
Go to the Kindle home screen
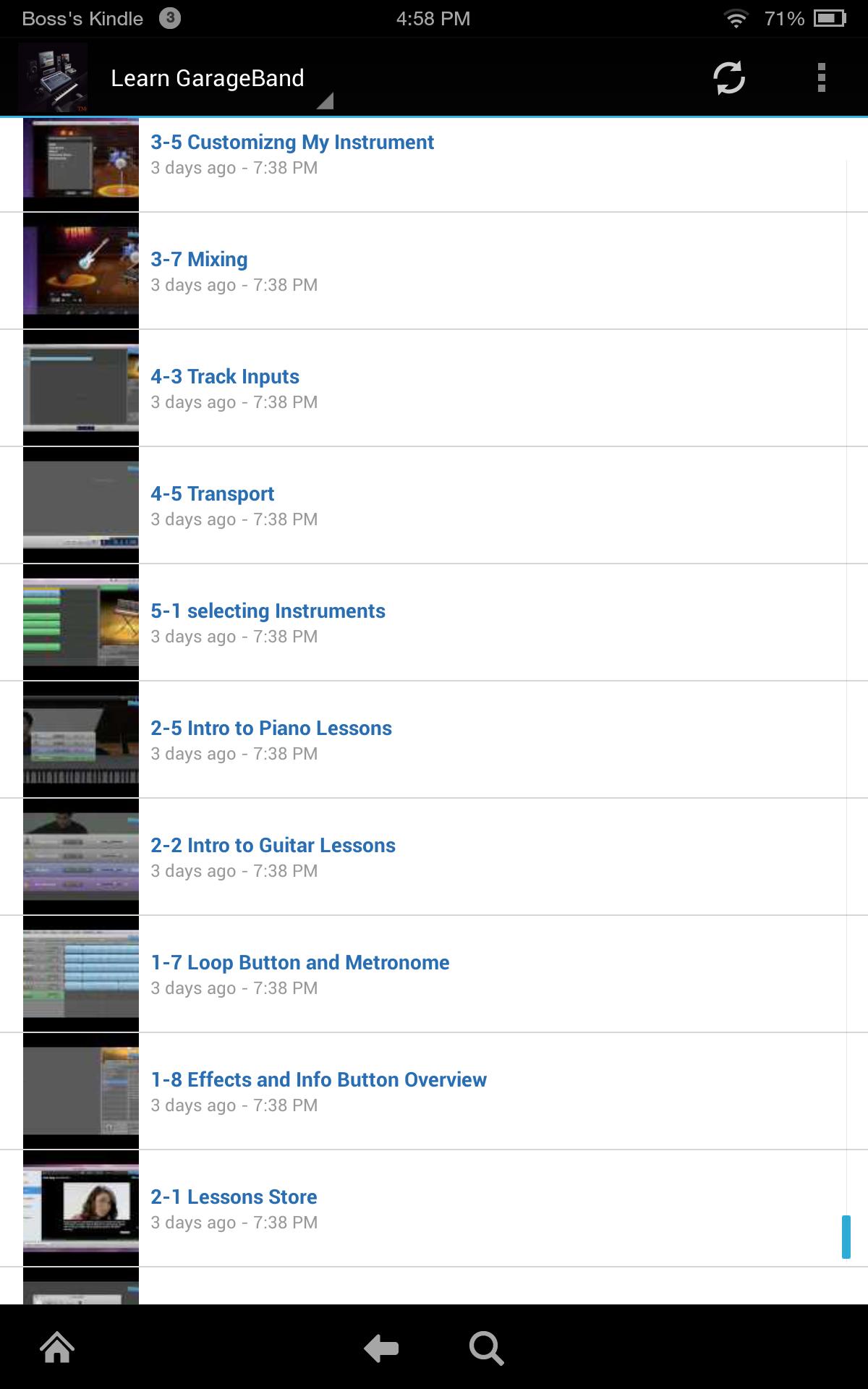(x=57, y=1348)
